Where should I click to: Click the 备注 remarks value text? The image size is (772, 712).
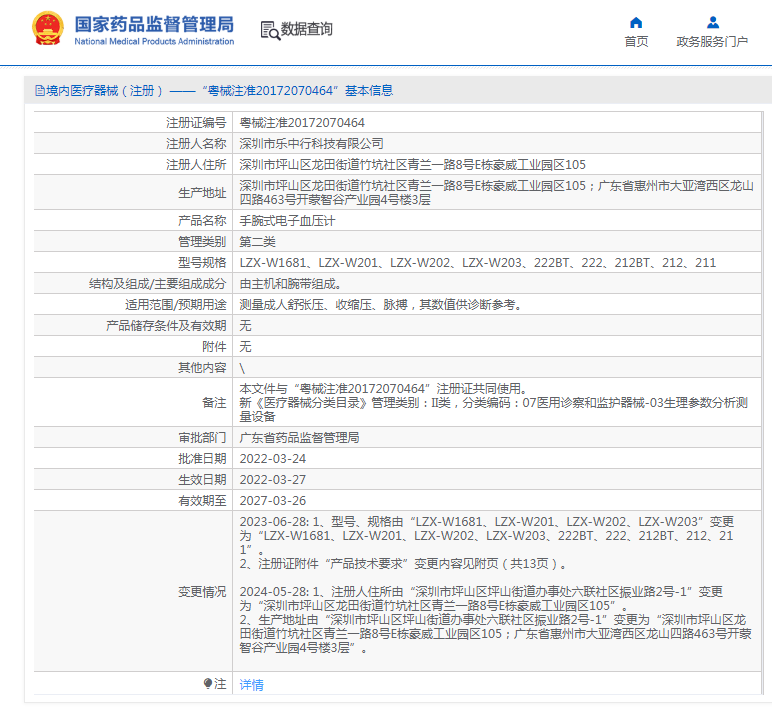(x=494, y=403)
